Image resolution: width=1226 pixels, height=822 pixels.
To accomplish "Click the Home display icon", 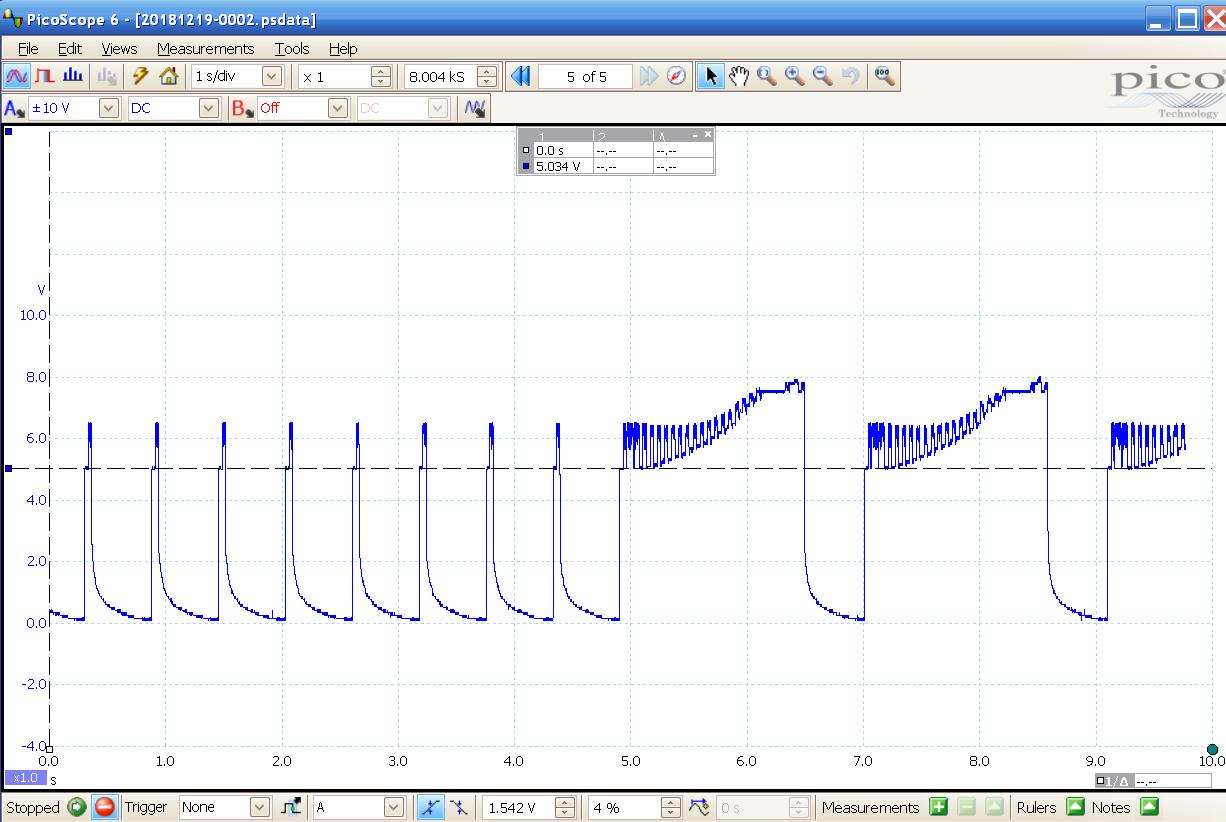I will 168,76.
